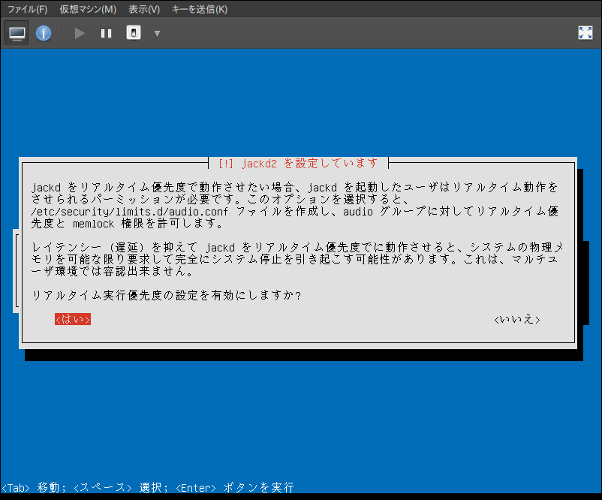Click the run virtual machine play button
This screenshot has height=500, width=602.
coord(79,33)
